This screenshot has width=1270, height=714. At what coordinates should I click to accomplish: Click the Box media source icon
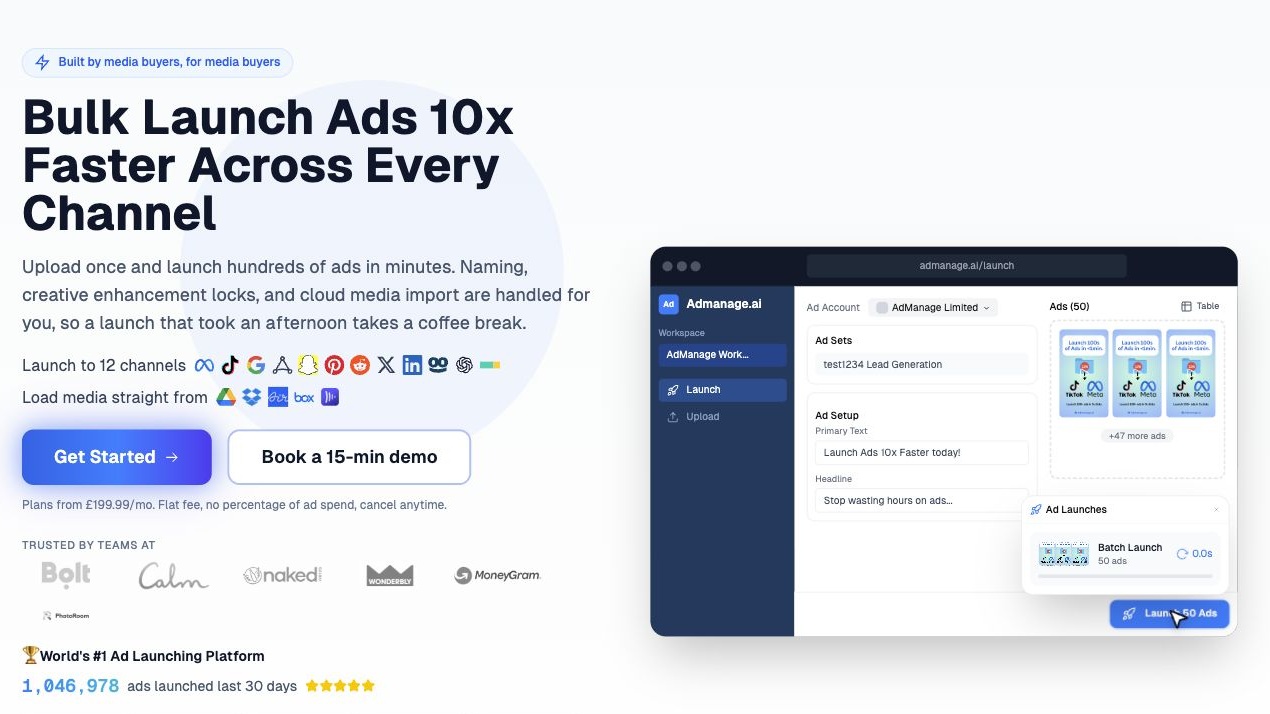tap(304, 397)
